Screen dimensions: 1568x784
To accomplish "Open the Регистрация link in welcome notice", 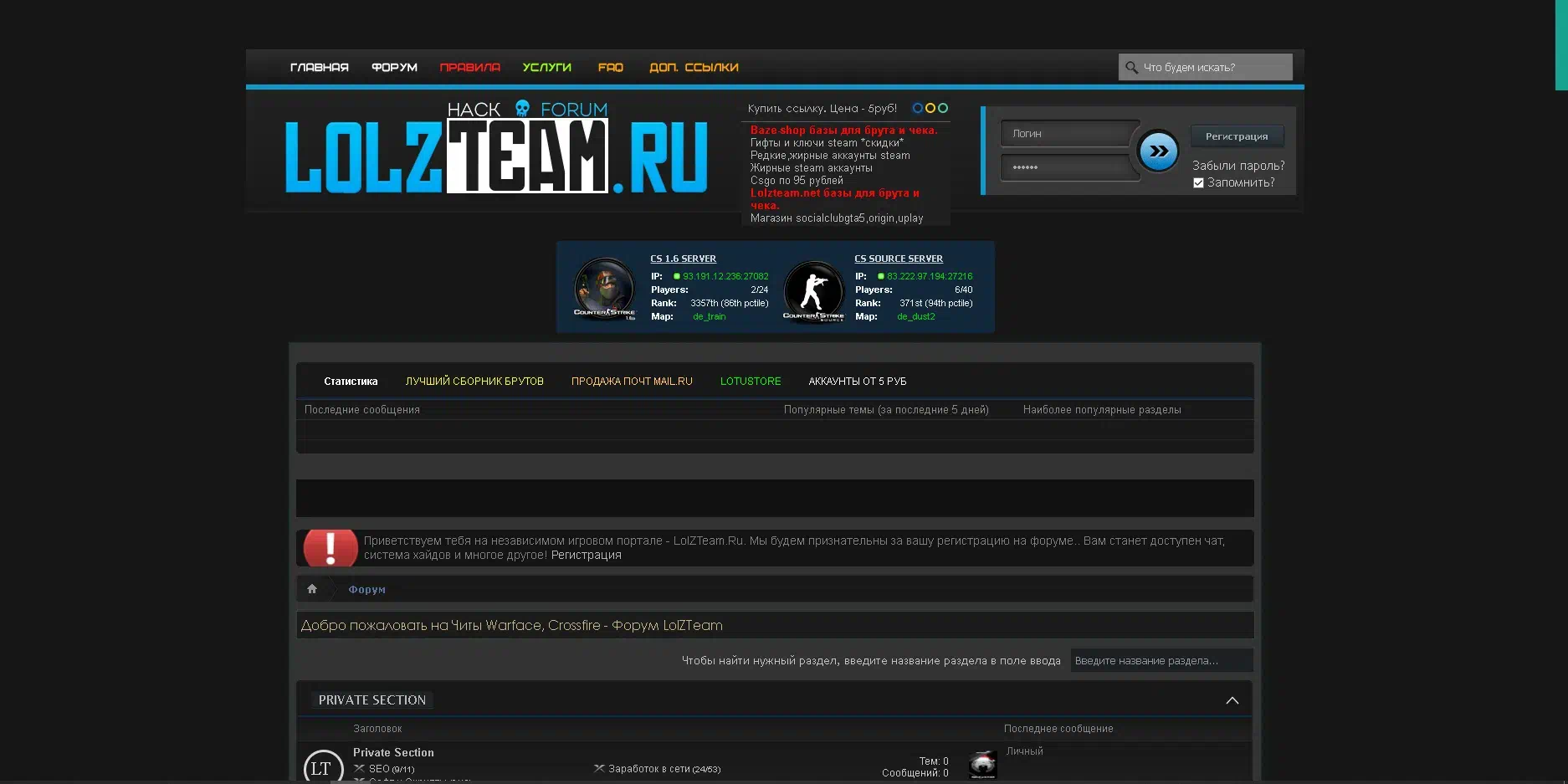I will [x=586, y=555].
